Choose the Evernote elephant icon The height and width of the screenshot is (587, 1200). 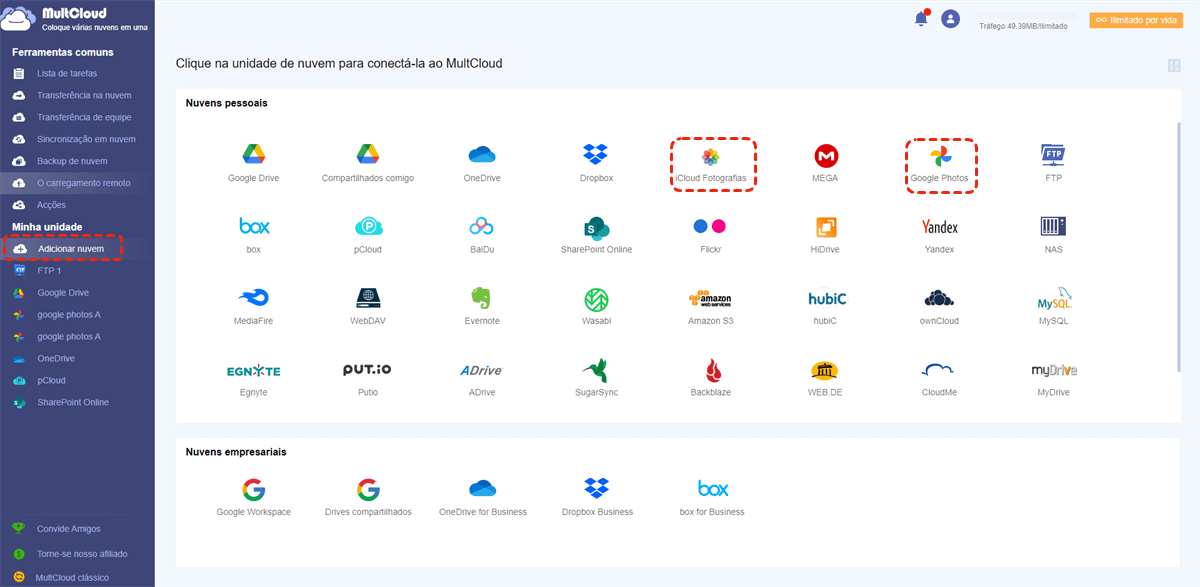482,299
